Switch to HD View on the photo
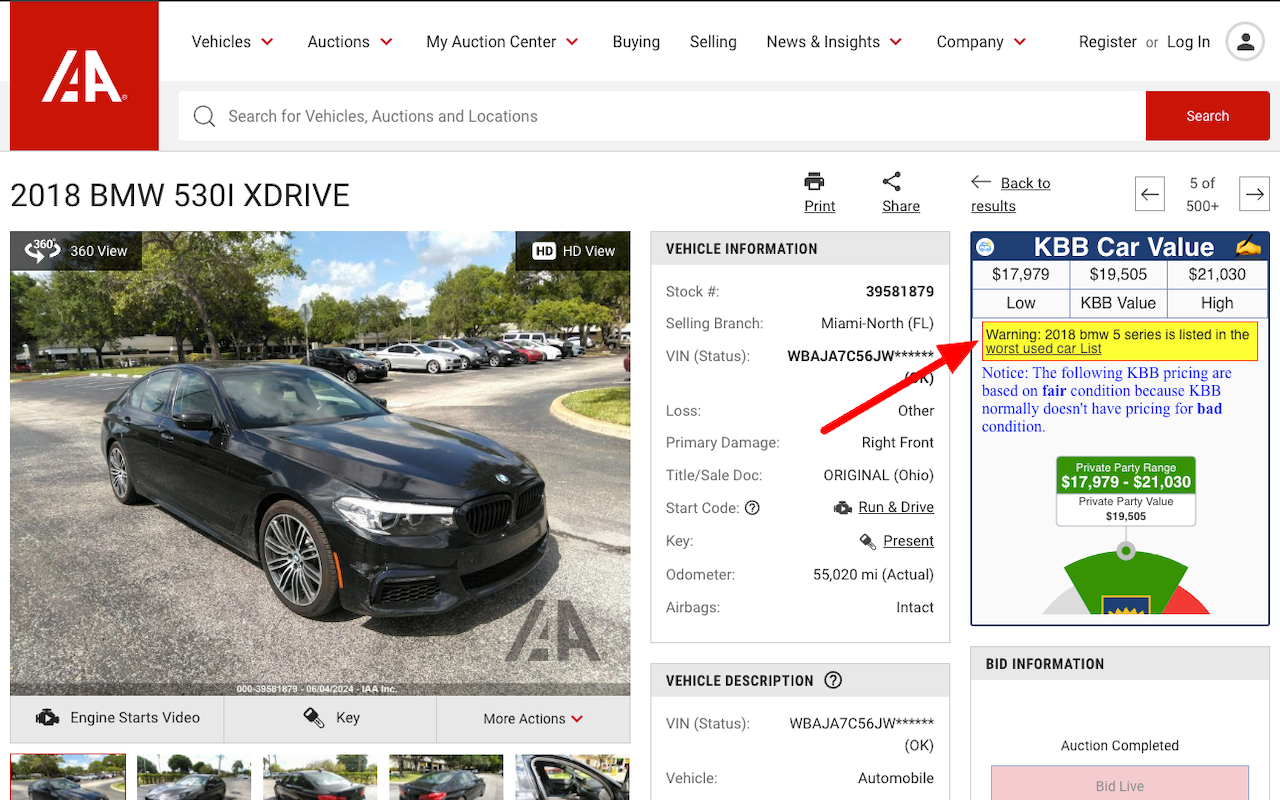Image resolution: width=1280 pixels, height=800 pixels. (573, 251)
